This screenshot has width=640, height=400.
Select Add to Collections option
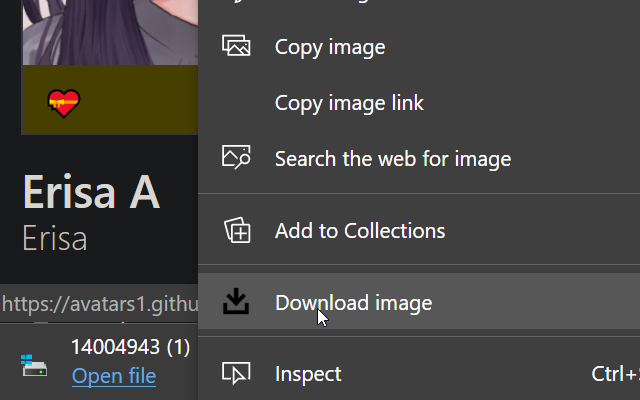pos(359,231)
